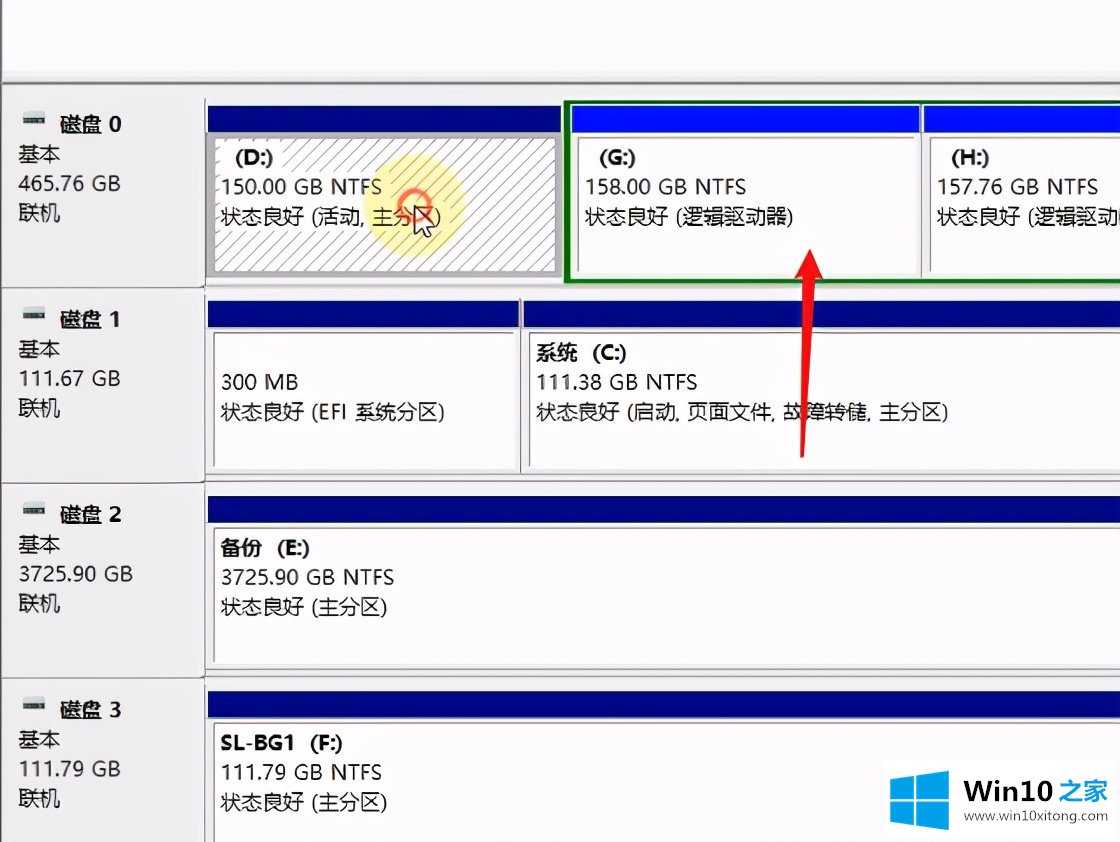Viewport: 1120px width, 842px height.
Task: Click the 111.67 GB disk size text
Action: point(69,379)
